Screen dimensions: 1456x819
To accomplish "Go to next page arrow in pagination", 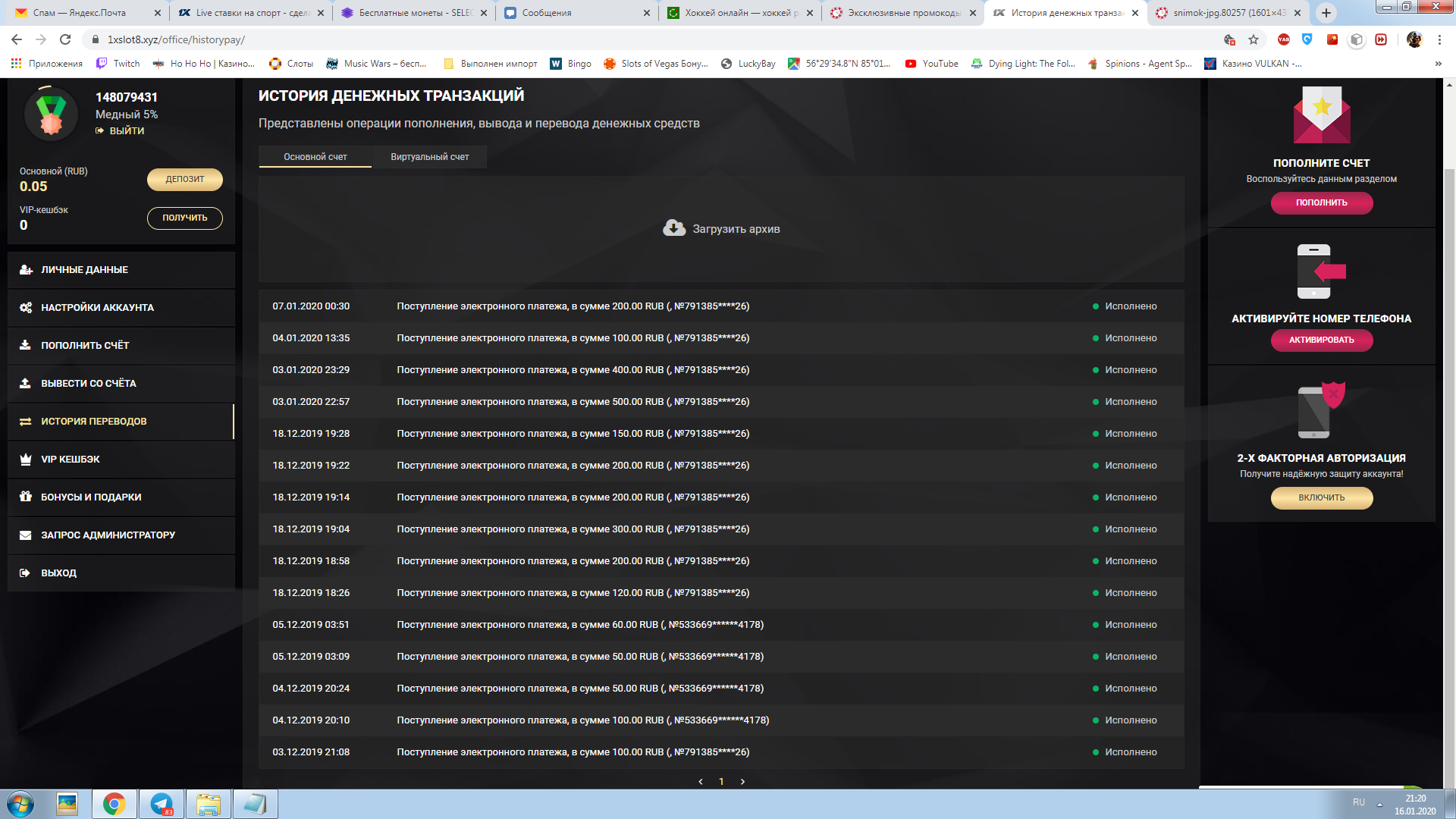I will click(x=742, y=782).
